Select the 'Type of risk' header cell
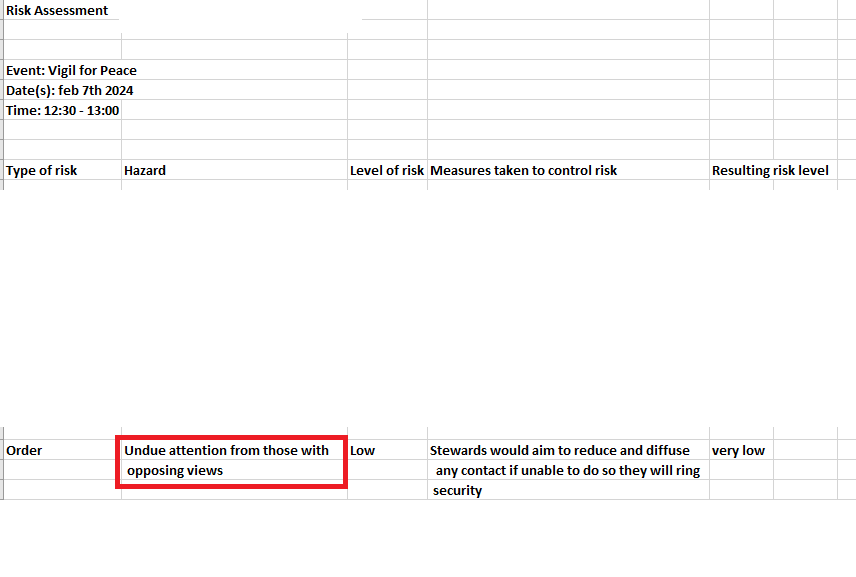The image size is (856, 577). pyautogui.click(x=62, y=170)
